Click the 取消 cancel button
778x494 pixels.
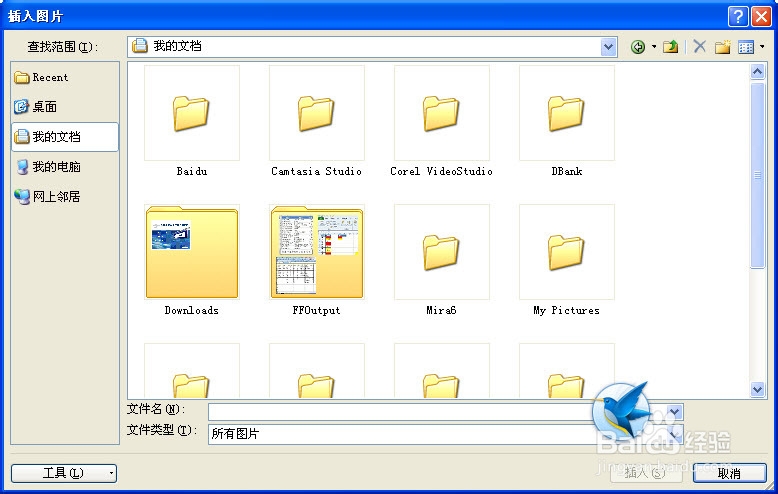(729, 473)
